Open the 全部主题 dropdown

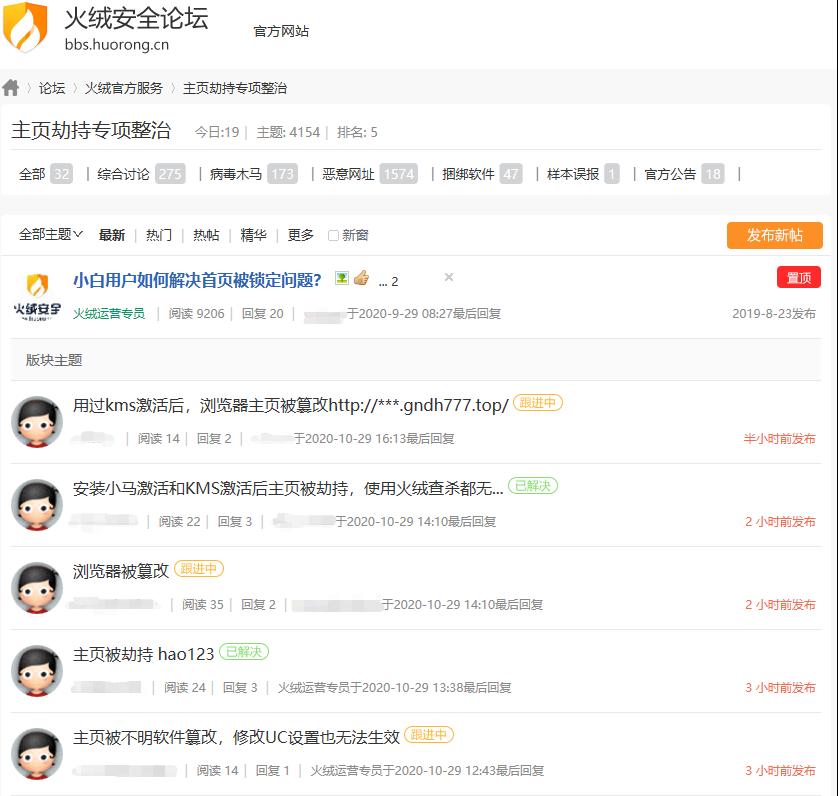click(x=50, y=234)
